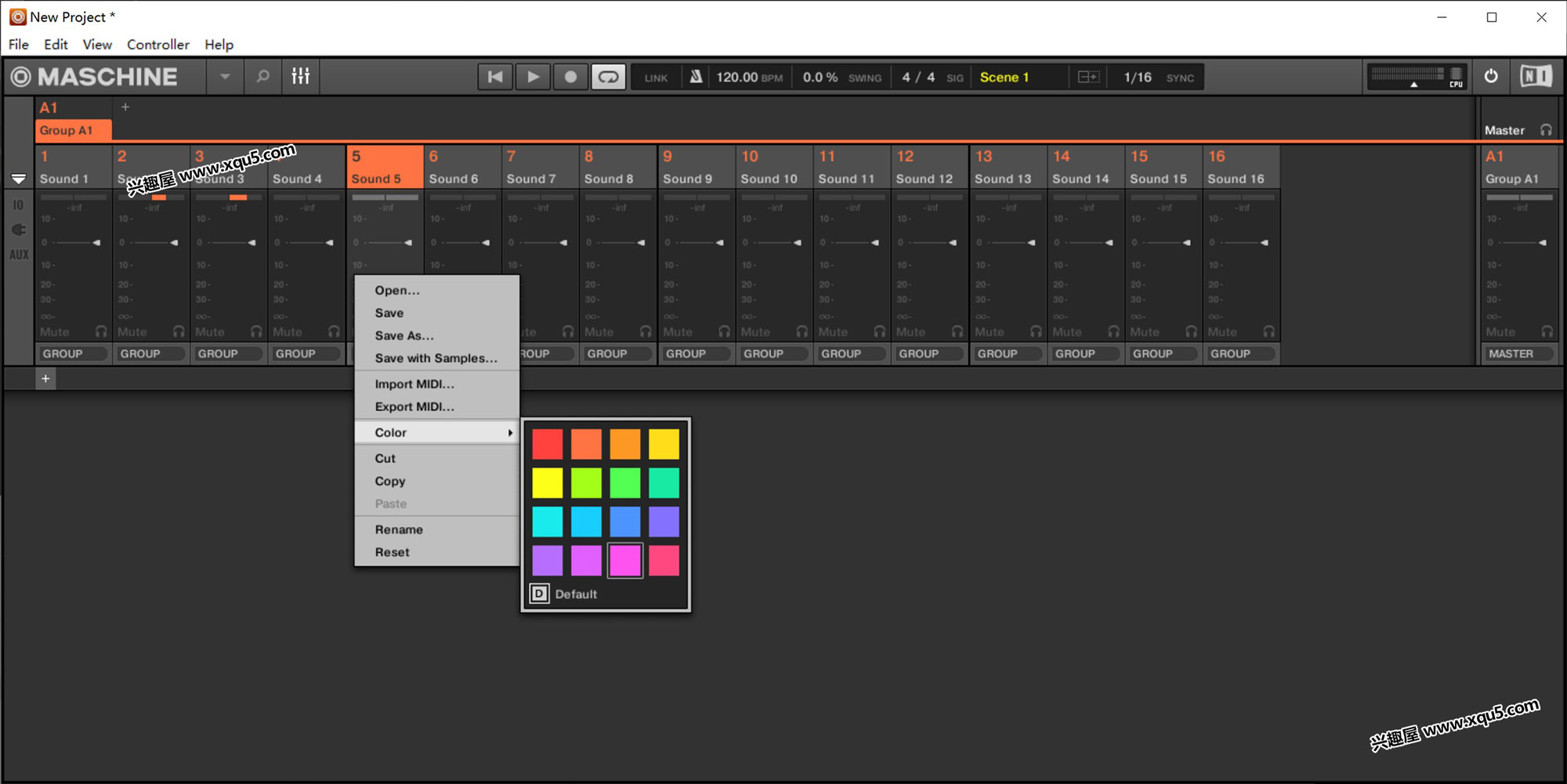1567x784 pixels.
Task: Click the CPU meter display
Action: (1417, 77)
